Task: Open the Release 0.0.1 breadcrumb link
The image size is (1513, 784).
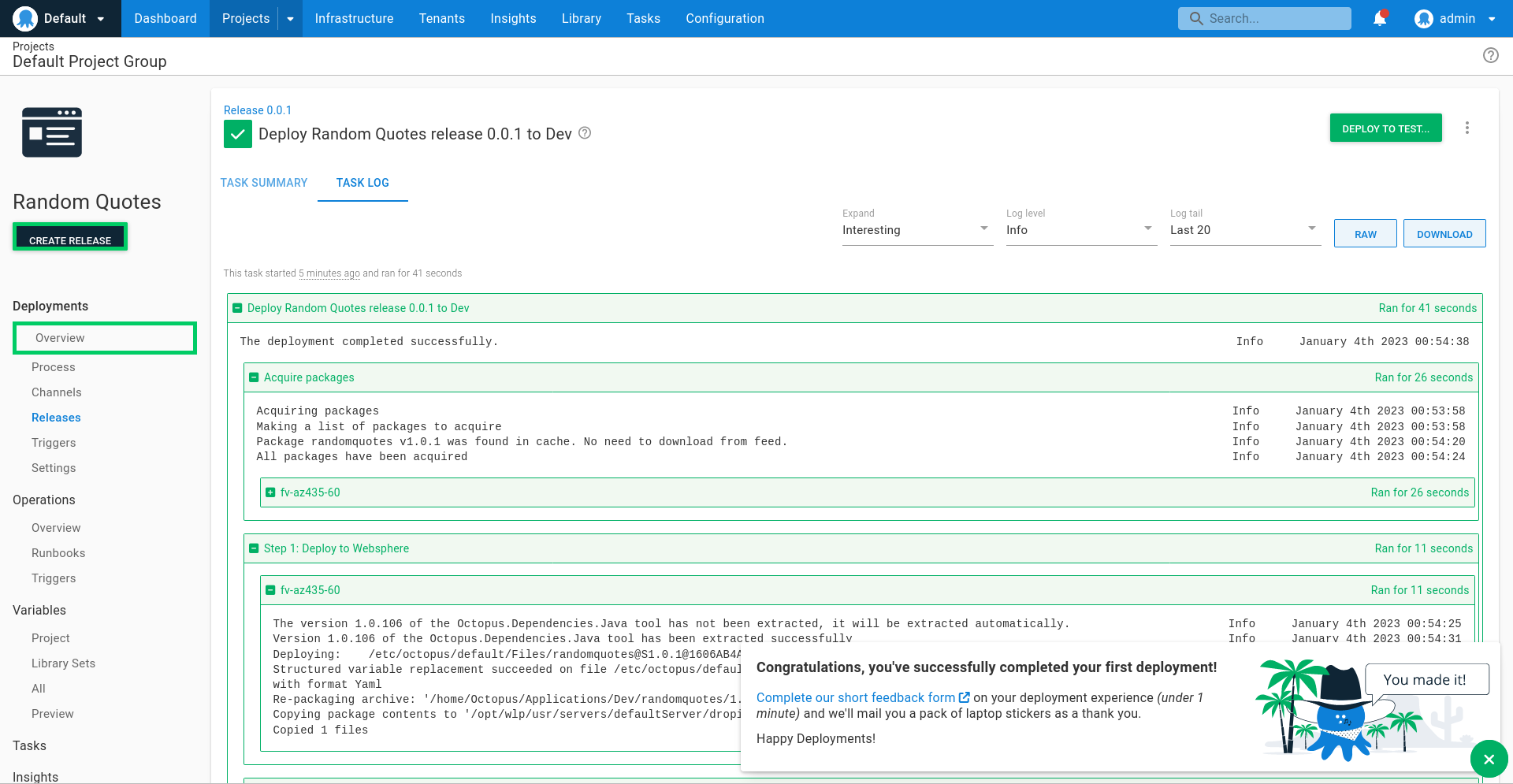Action: 258,110
